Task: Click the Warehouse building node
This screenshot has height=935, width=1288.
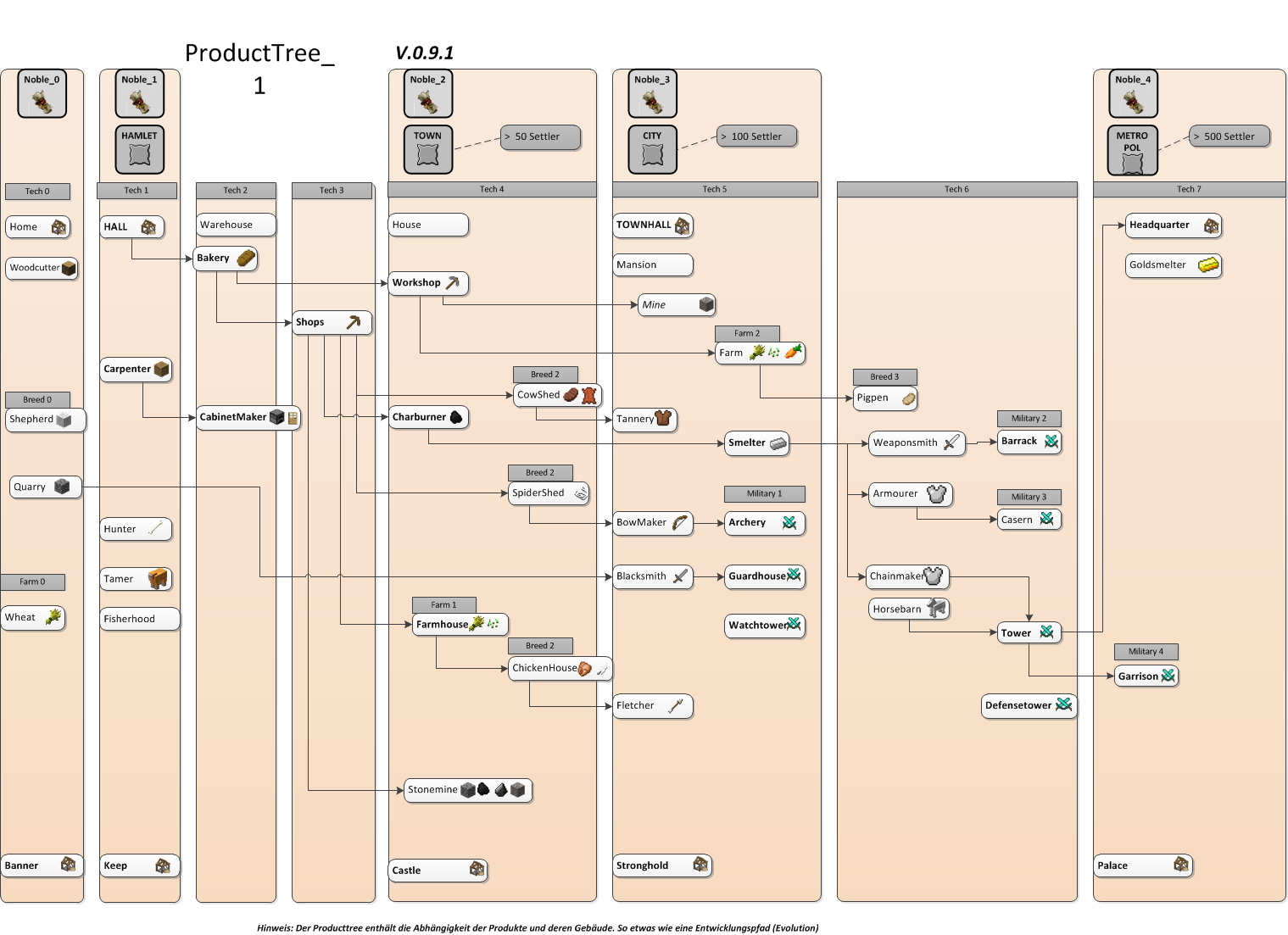Action: (236, 225)
